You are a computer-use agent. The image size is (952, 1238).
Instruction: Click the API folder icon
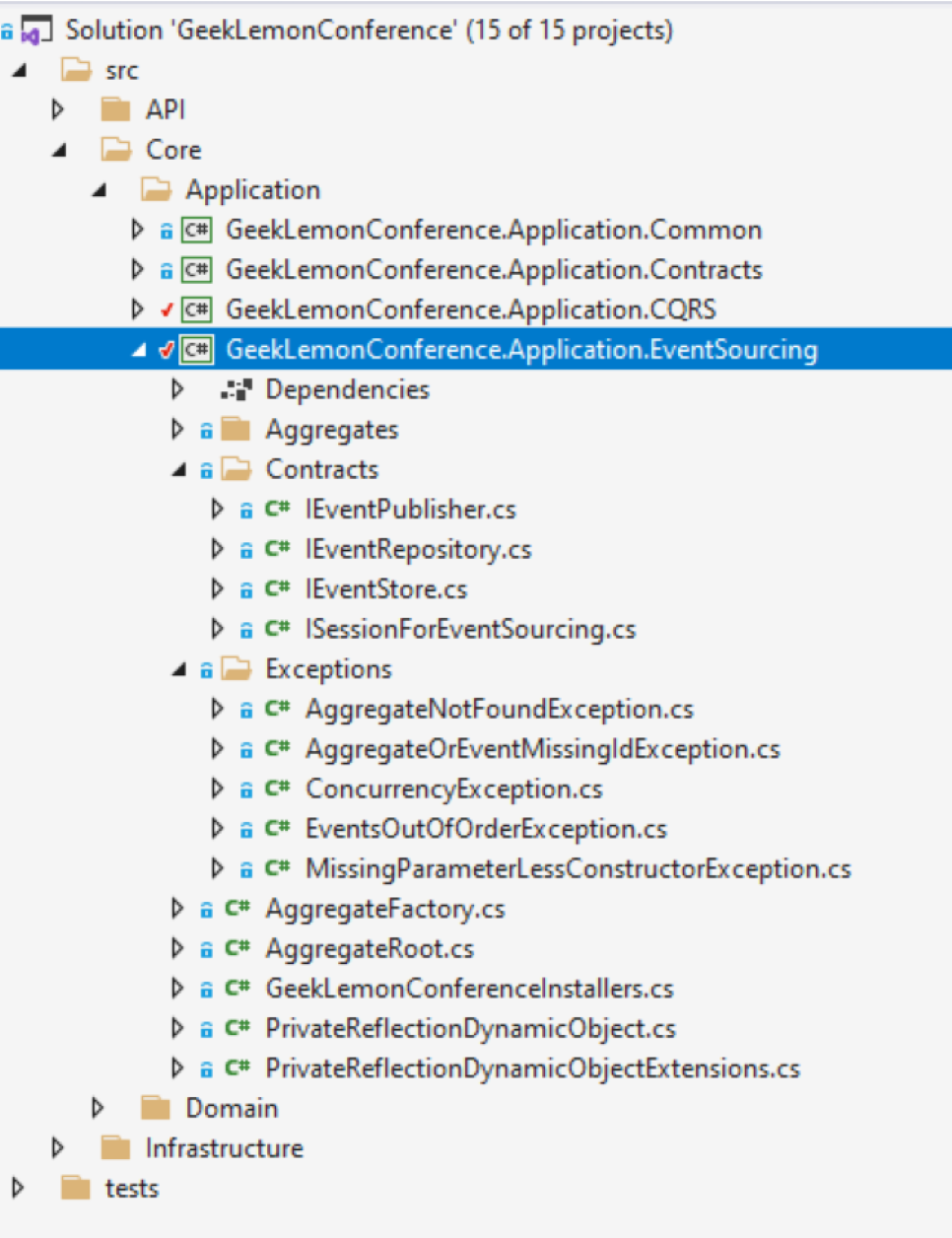[x=115, y=109]
